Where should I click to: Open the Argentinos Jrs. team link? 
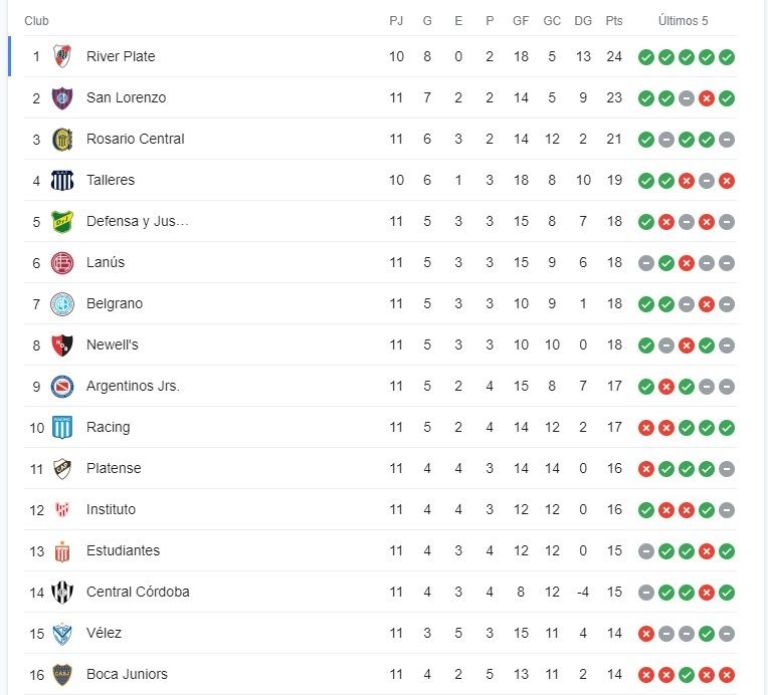(133, 386)
